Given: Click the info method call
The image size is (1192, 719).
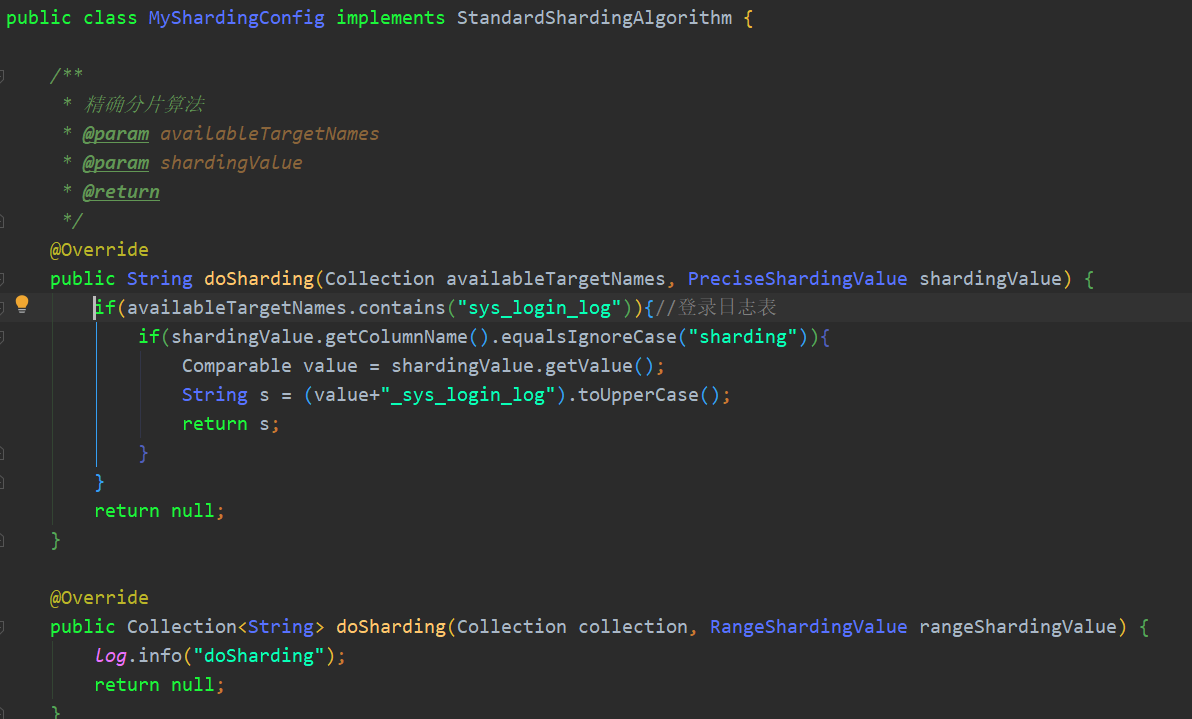Looking at the screenshot, I should coord(160,656).
